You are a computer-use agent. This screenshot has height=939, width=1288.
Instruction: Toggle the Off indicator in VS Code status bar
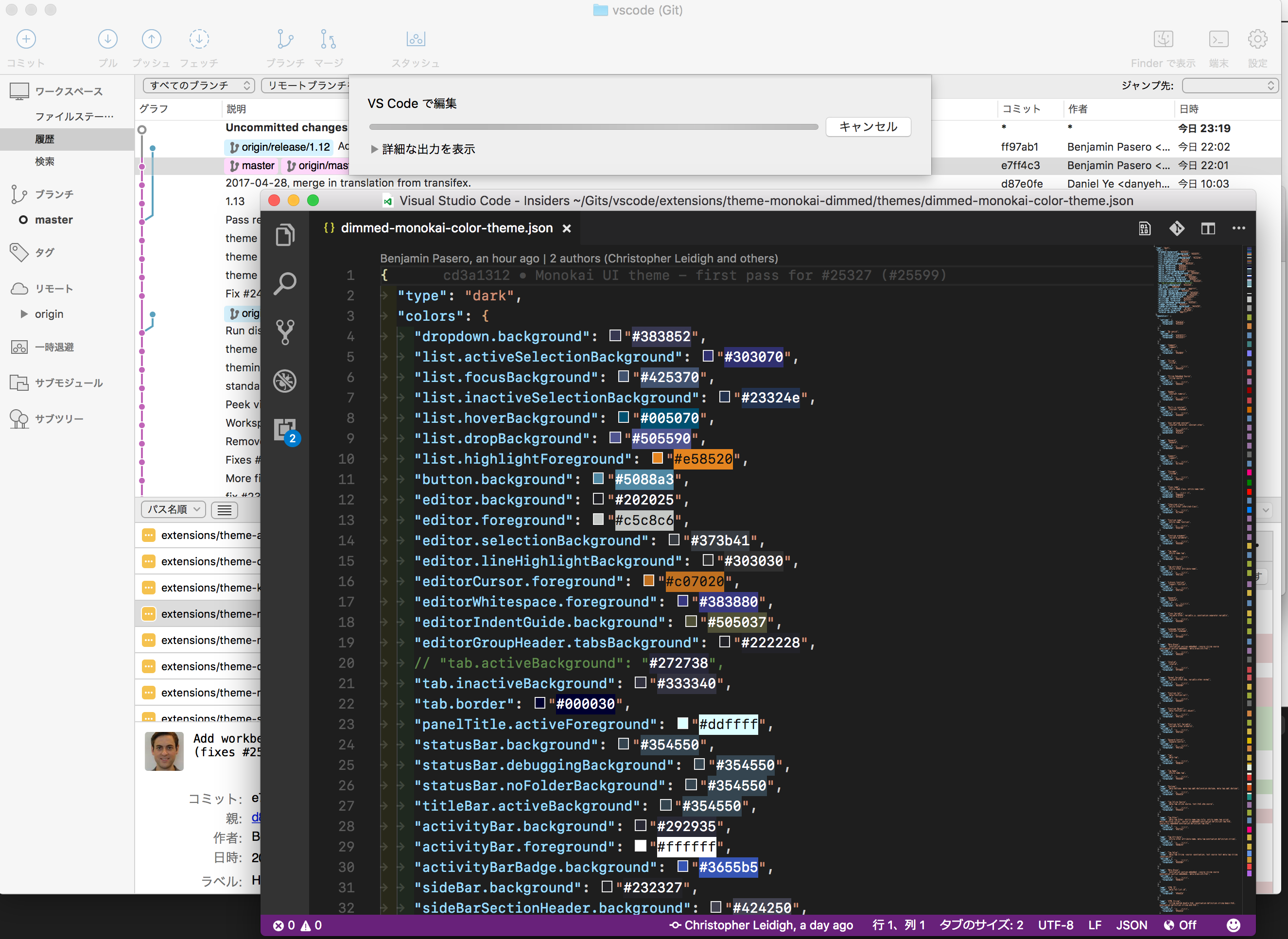click(1181, 925)
